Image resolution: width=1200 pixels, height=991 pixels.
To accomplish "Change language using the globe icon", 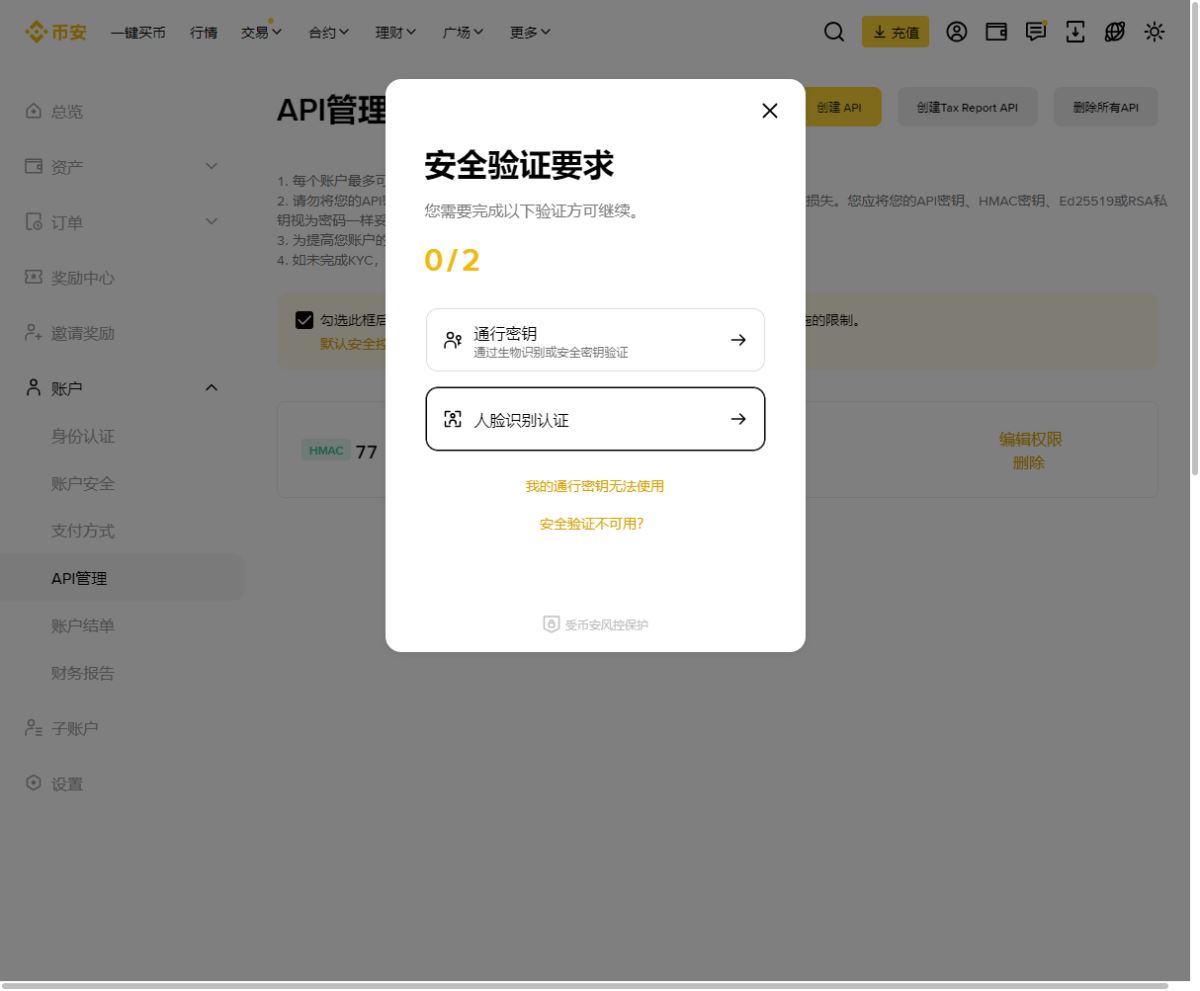I will tap(1113, 32).
